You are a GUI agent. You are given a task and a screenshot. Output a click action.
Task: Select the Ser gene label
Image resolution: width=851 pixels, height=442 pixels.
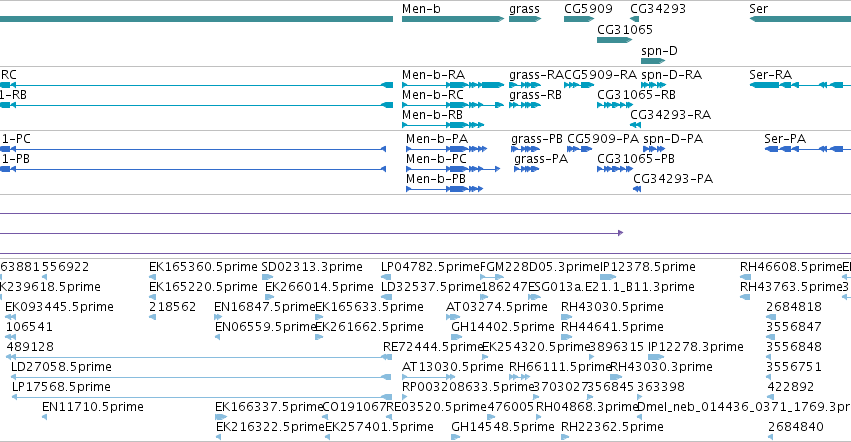pyautogui.click(x=758, y=9)
